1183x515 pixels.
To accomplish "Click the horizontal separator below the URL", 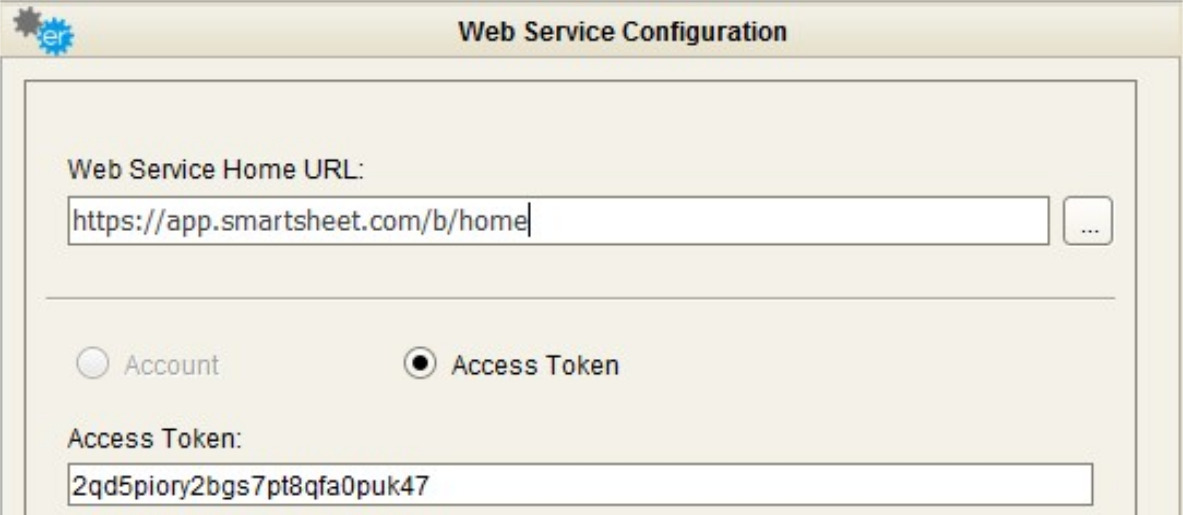I will pyautogui.click(x=580, y=298).
